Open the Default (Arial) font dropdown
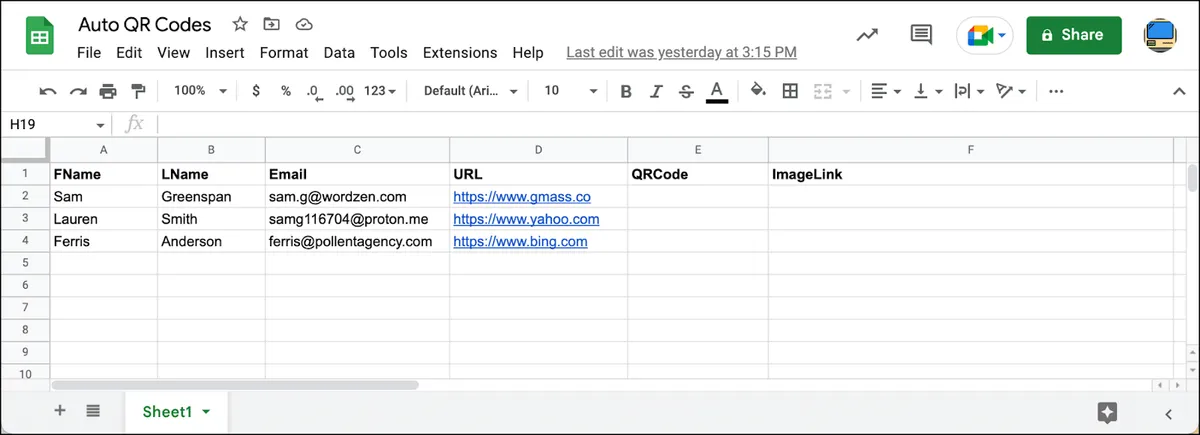 pyautogui.click(x=471, y=91)
